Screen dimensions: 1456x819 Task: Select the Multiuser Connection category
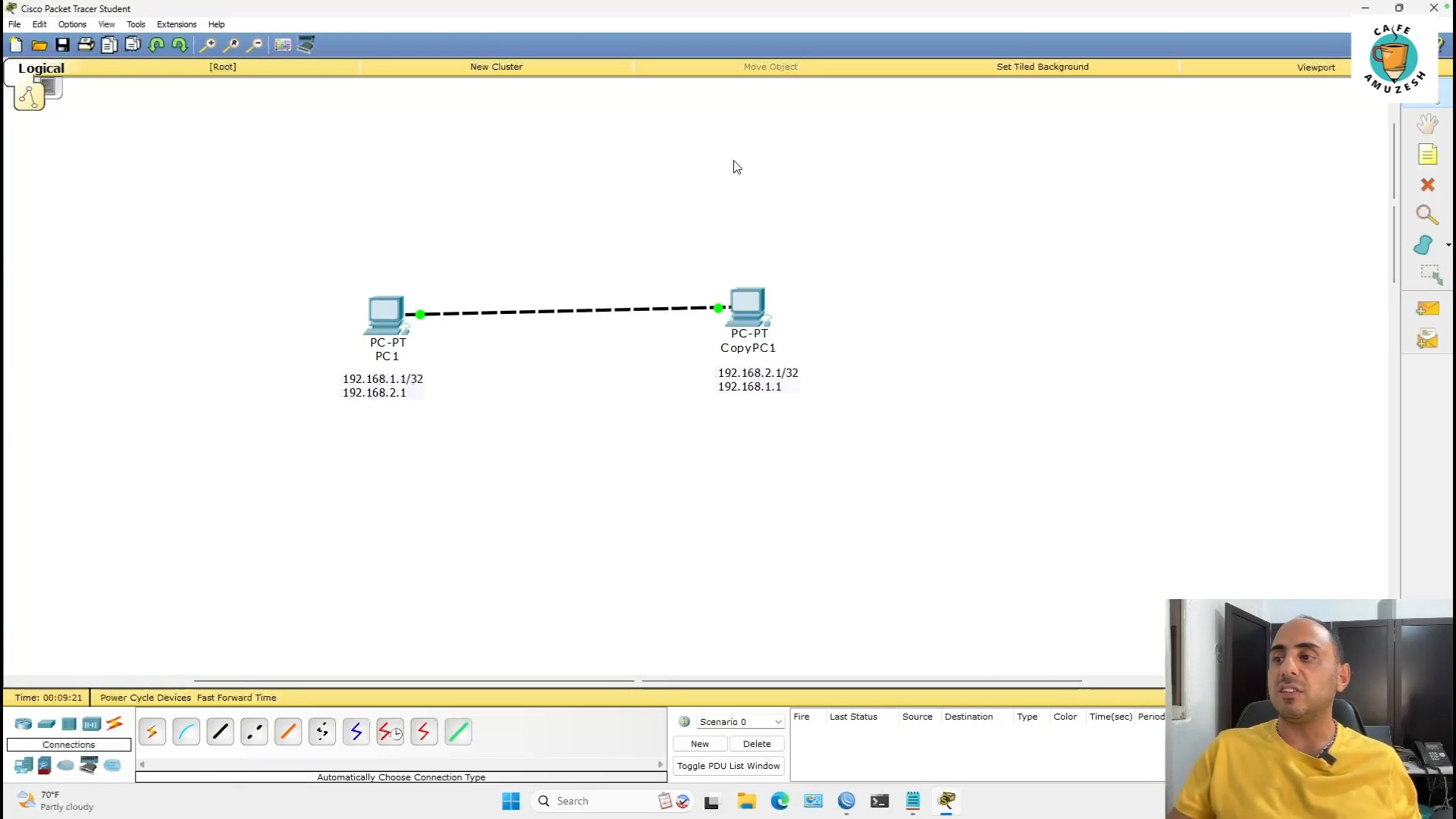112,766
